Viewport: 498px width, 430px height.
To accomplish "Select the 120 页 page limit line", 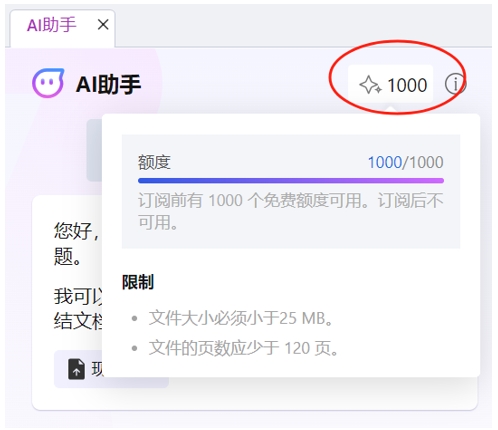I will click(x=244, y=348).
